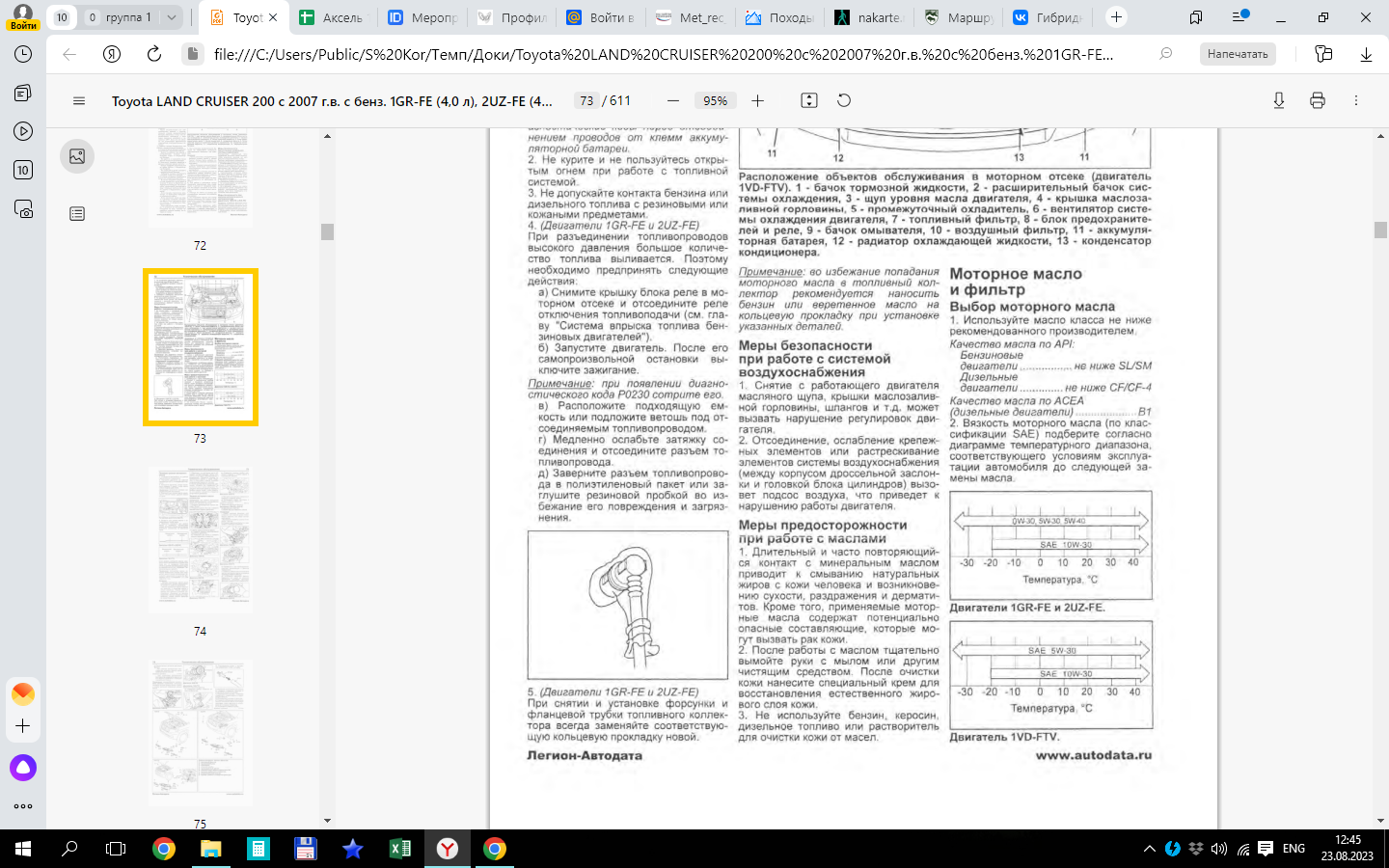Image resolution: width=1389 pixels, height=868 pixels.
Task: Open the video play icon in sidebar
Action: (x=23, y=131)
